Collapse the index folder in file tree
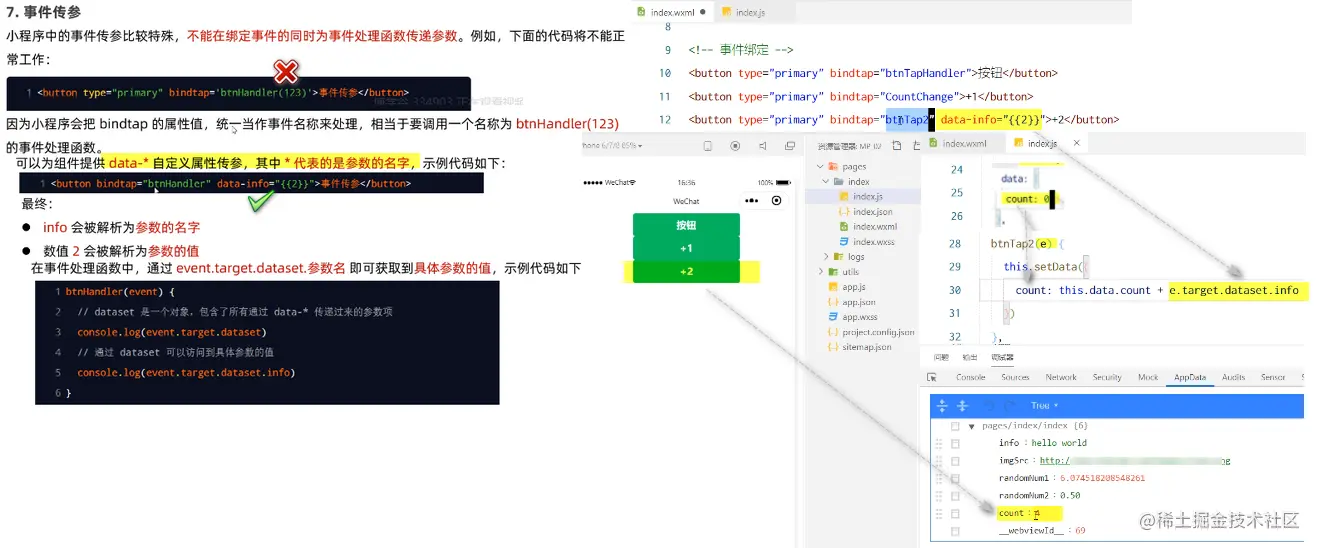The height and width of the screenshot is (548, 1317). [827, 182]
